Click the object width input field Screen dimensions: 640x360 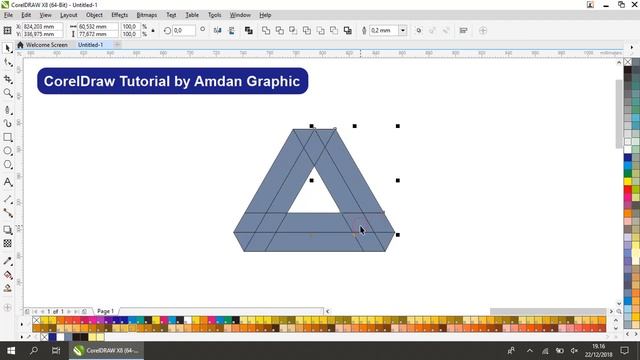(x=98, y=27)
